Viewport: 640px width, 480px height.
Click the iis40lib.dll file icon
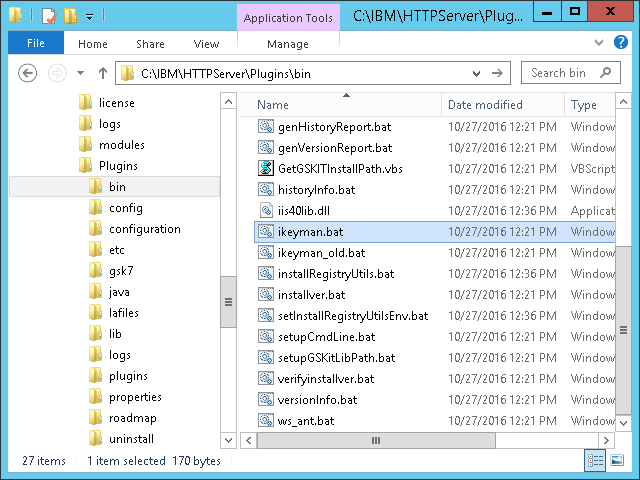266,210
